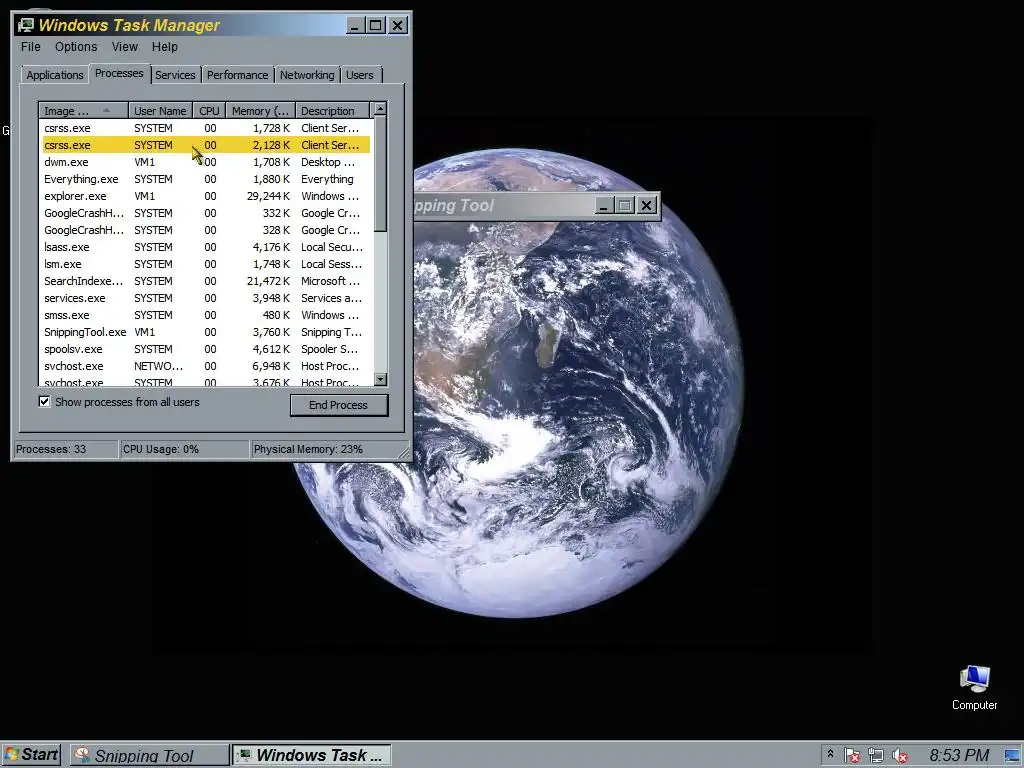This screenshot has width=1024, height=768.
Task: Uncheck Show processes from all users
Action: pyautogui.click(x=44, y=402)
